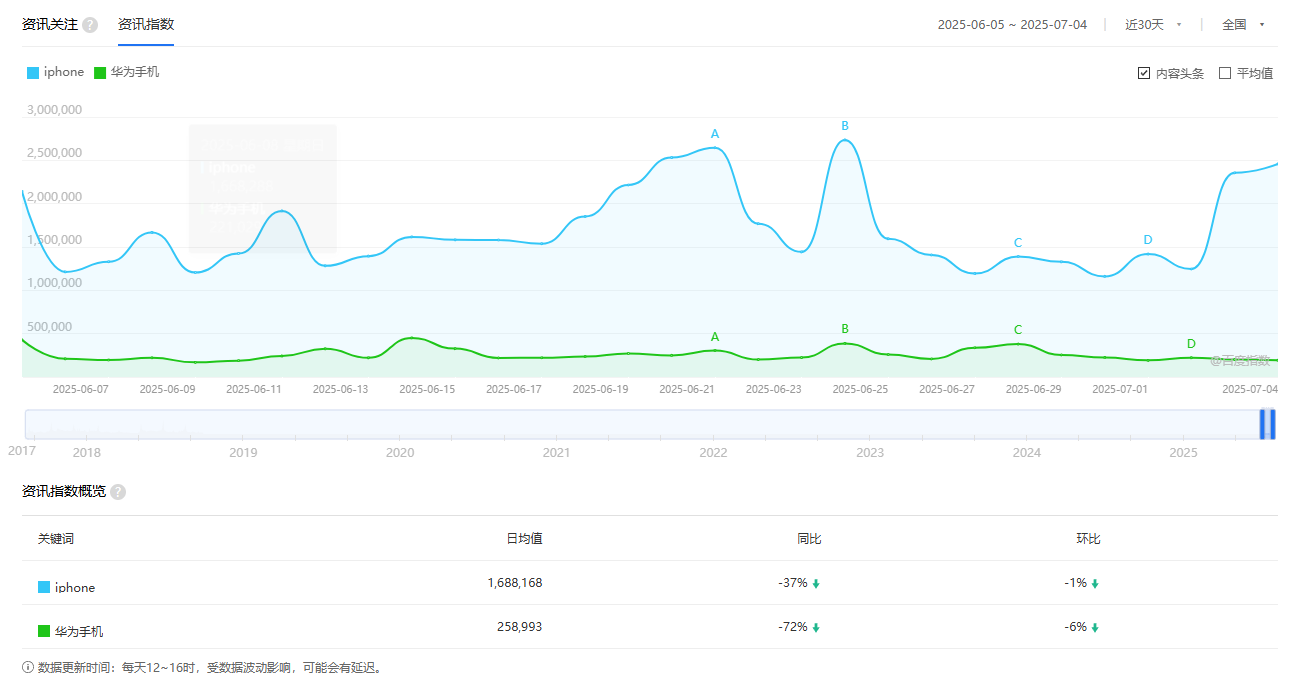Click the iphone 同比 down arrow icon
Screen dimensions: 1300x688
(816, 584)
